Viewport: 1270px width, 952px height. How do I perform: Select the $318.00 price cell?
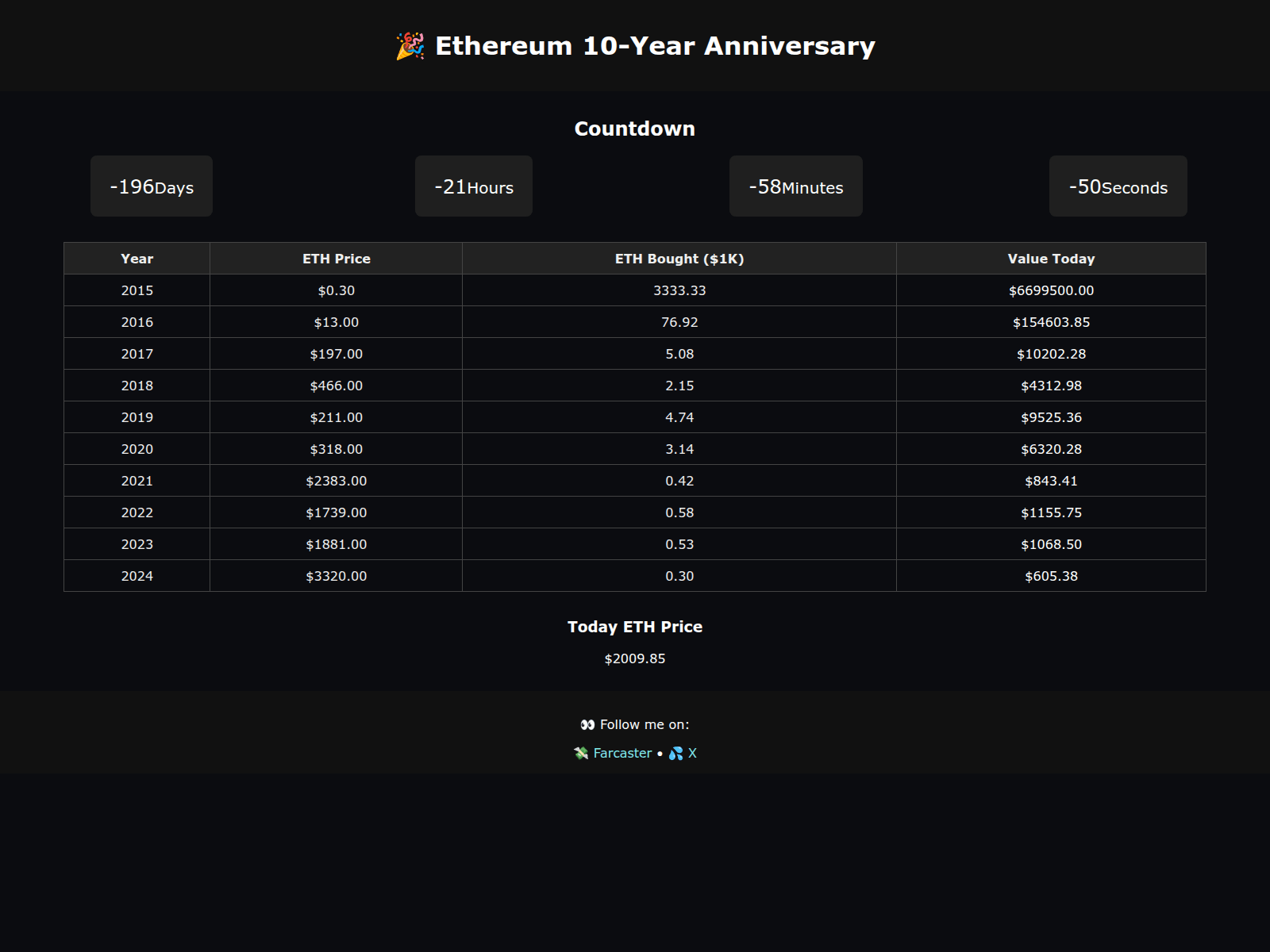point(337,449)
